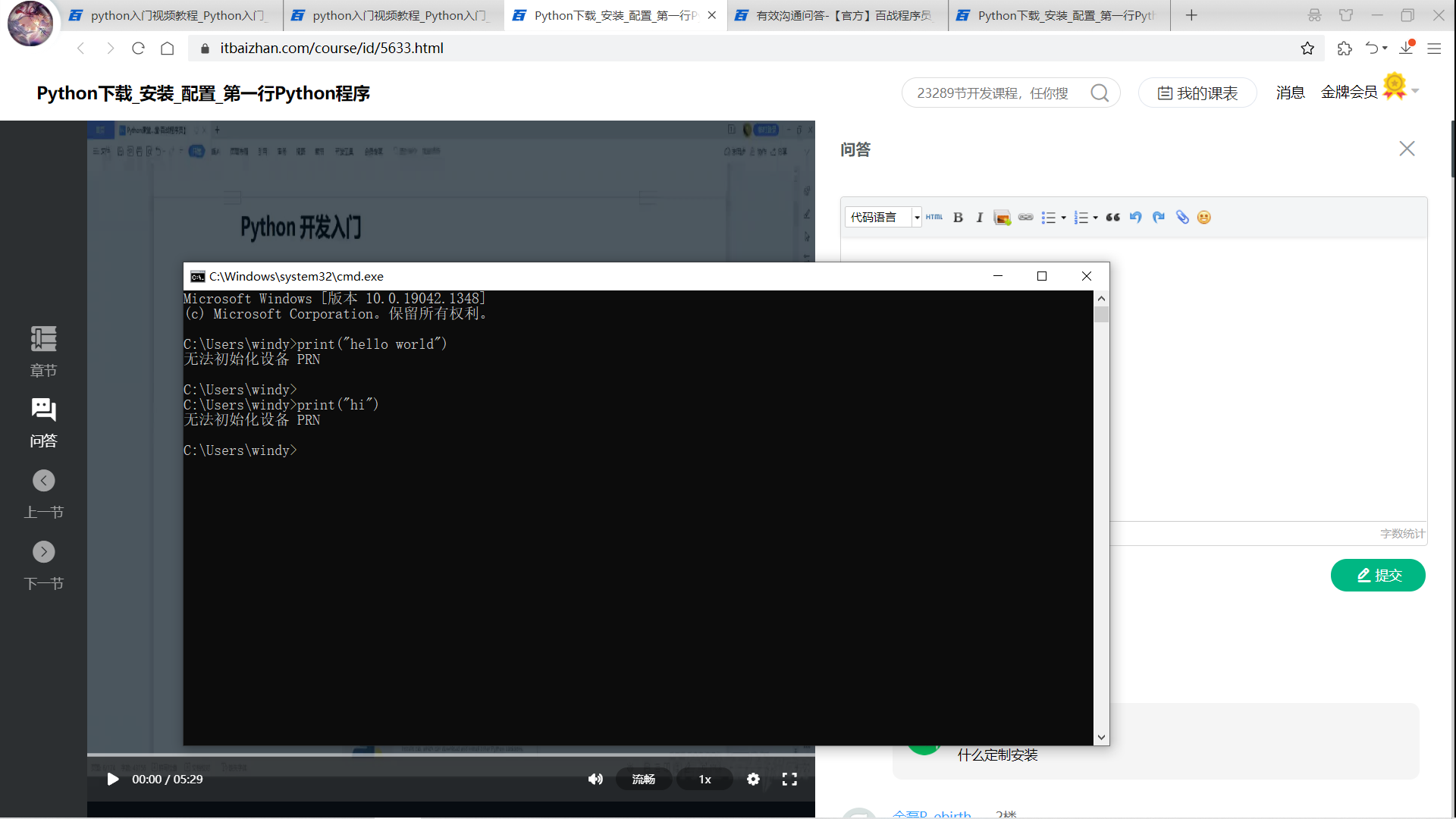Open browser hamburger main menu
This screenshot has width=1456, height=819.
1434,49
